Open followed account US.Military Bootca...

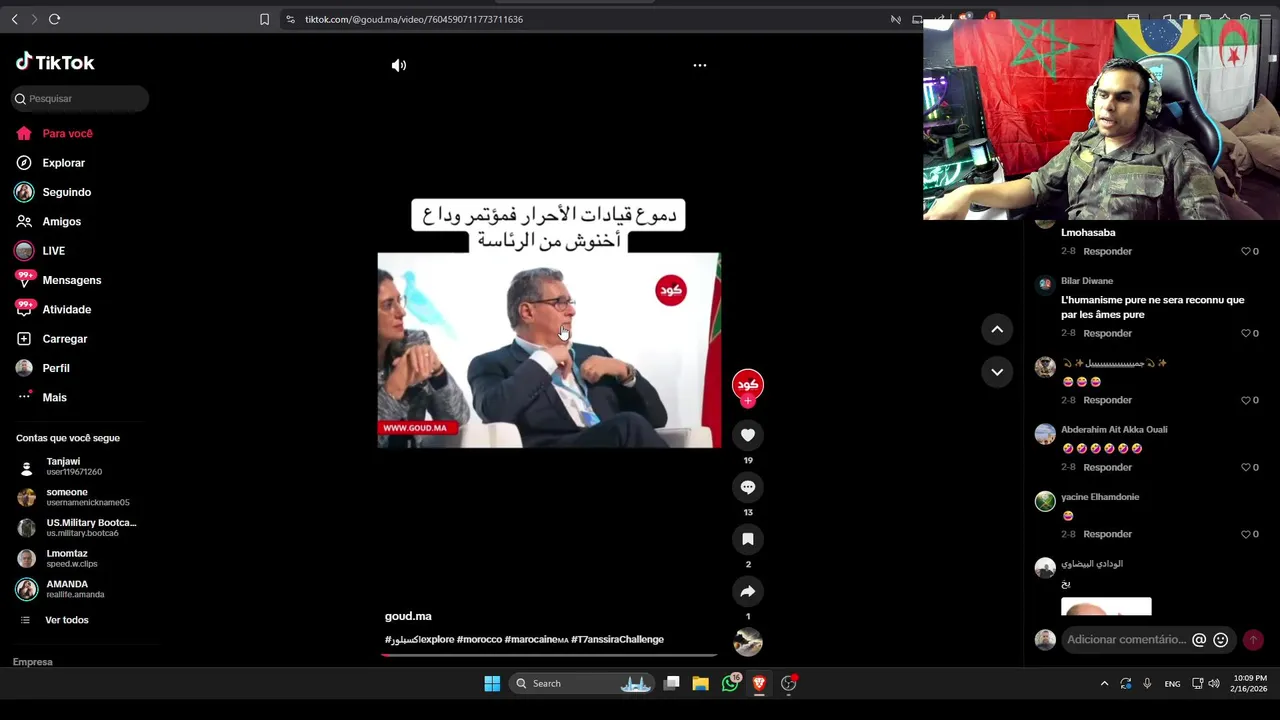click(x=77, y=527)
